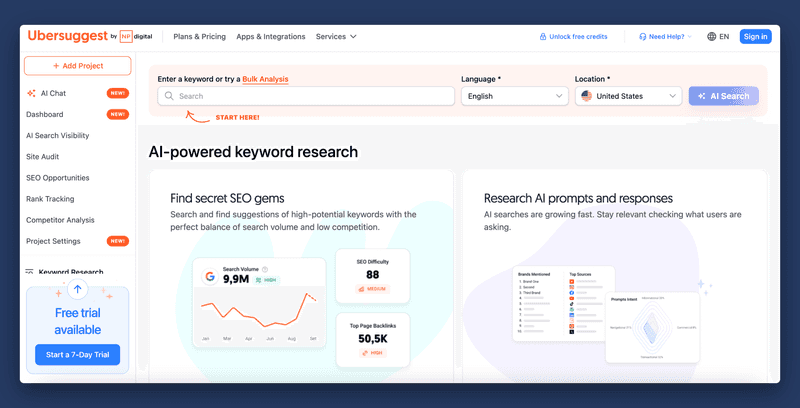Open the Language dropdown showing English
This screenshot has height=408, width=800.
click(x=515, y=96)
